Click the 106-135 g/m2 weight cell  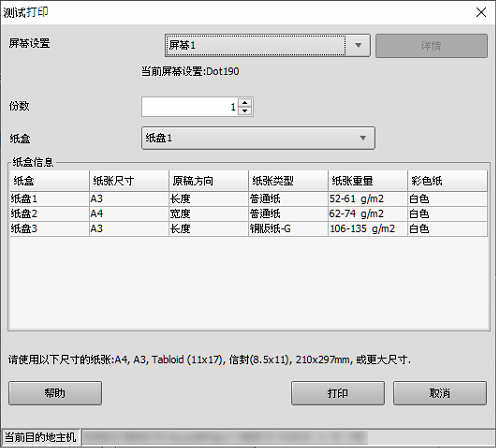click(368, 229)
